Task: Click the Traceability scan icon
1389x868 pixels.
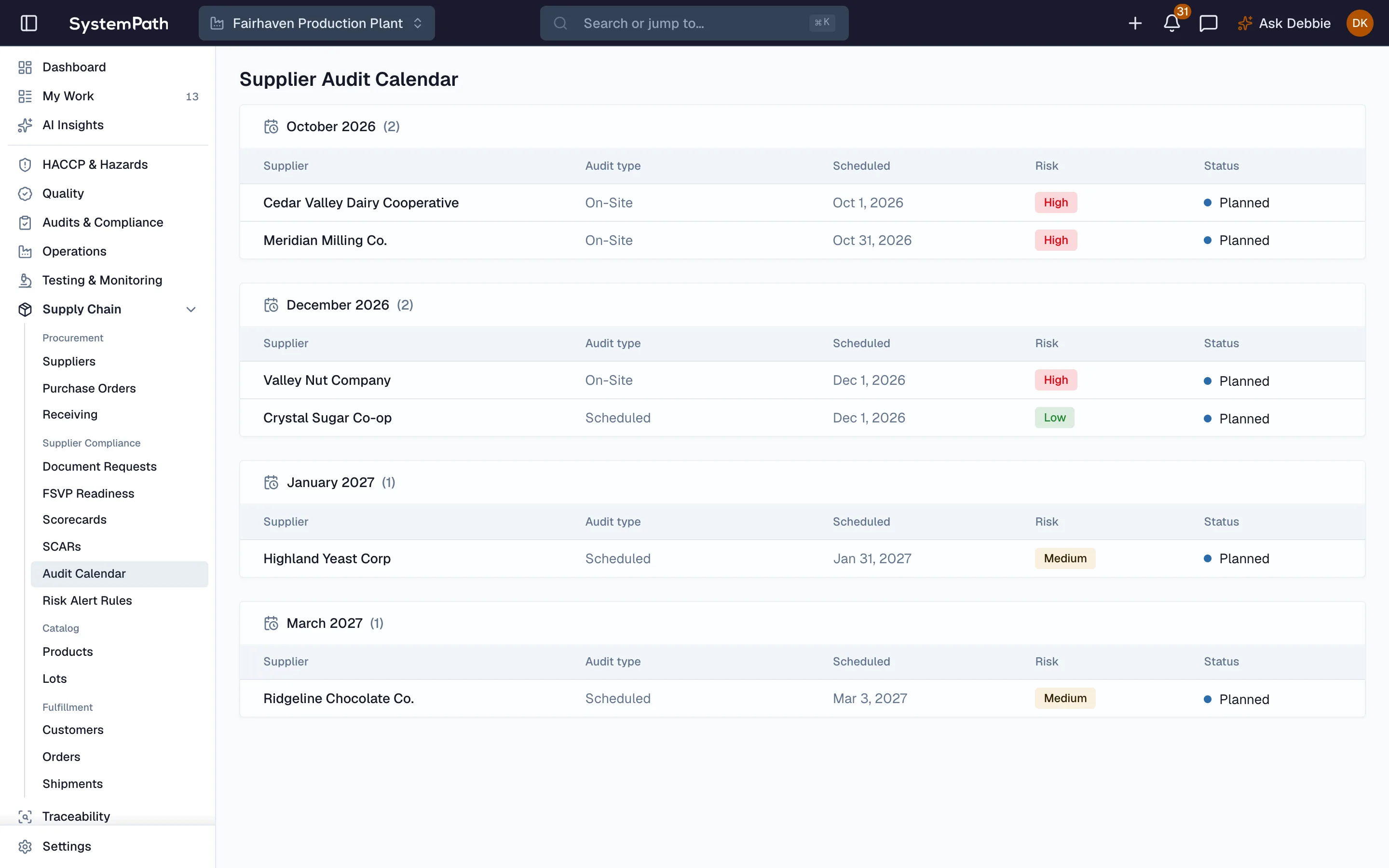Action: click(x=25, y=816)
